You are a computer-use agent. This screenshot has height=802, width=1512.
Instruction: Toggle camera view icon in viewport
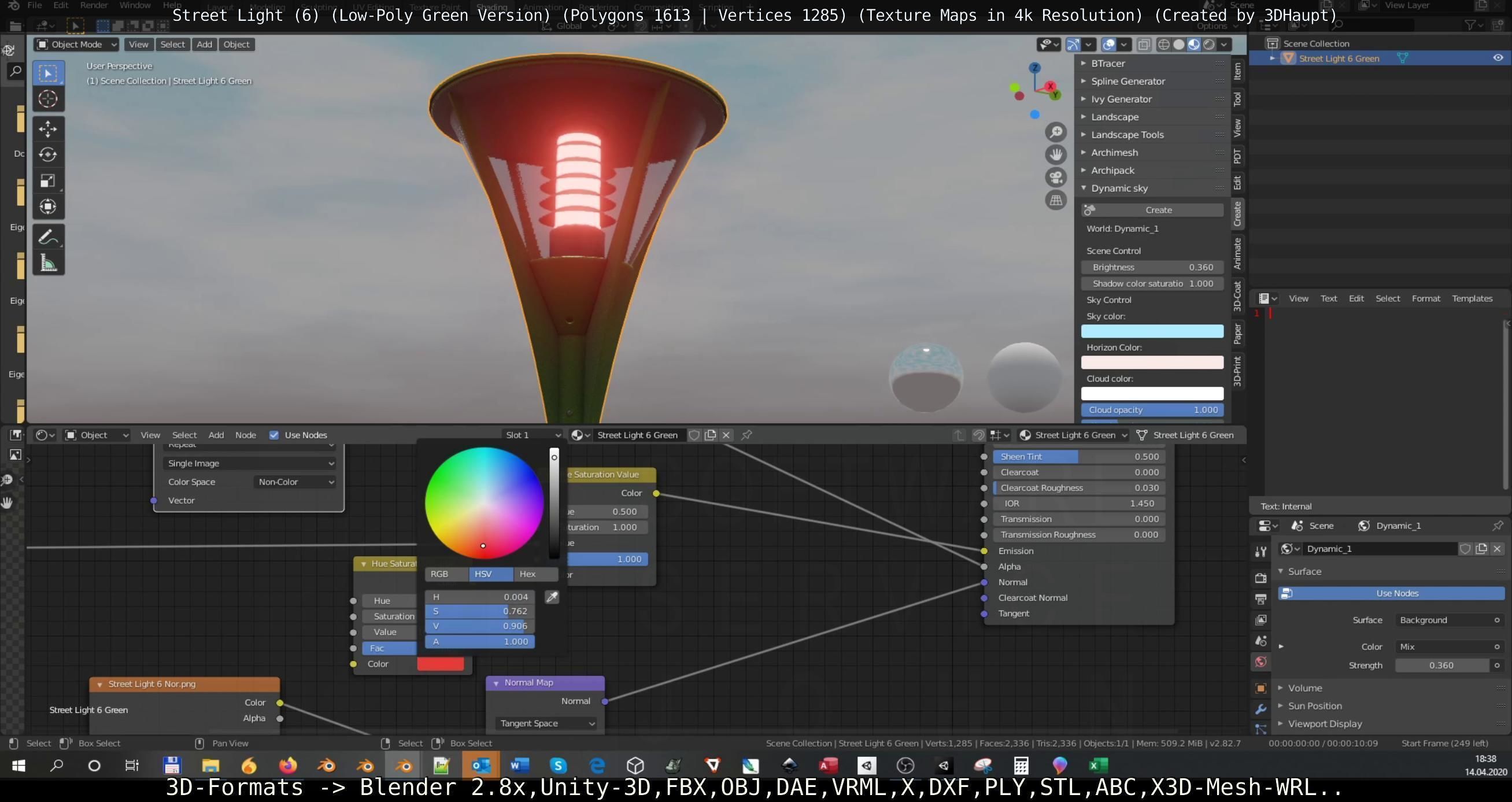(1055, 177)
